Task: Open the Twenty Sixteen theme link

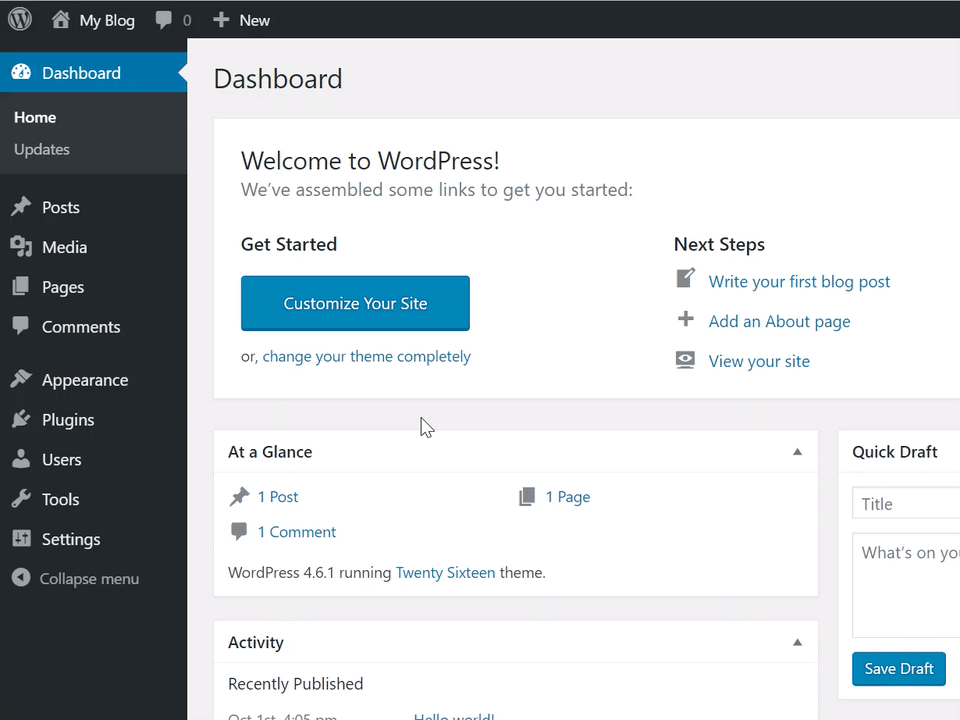Action: pos(446,572)
